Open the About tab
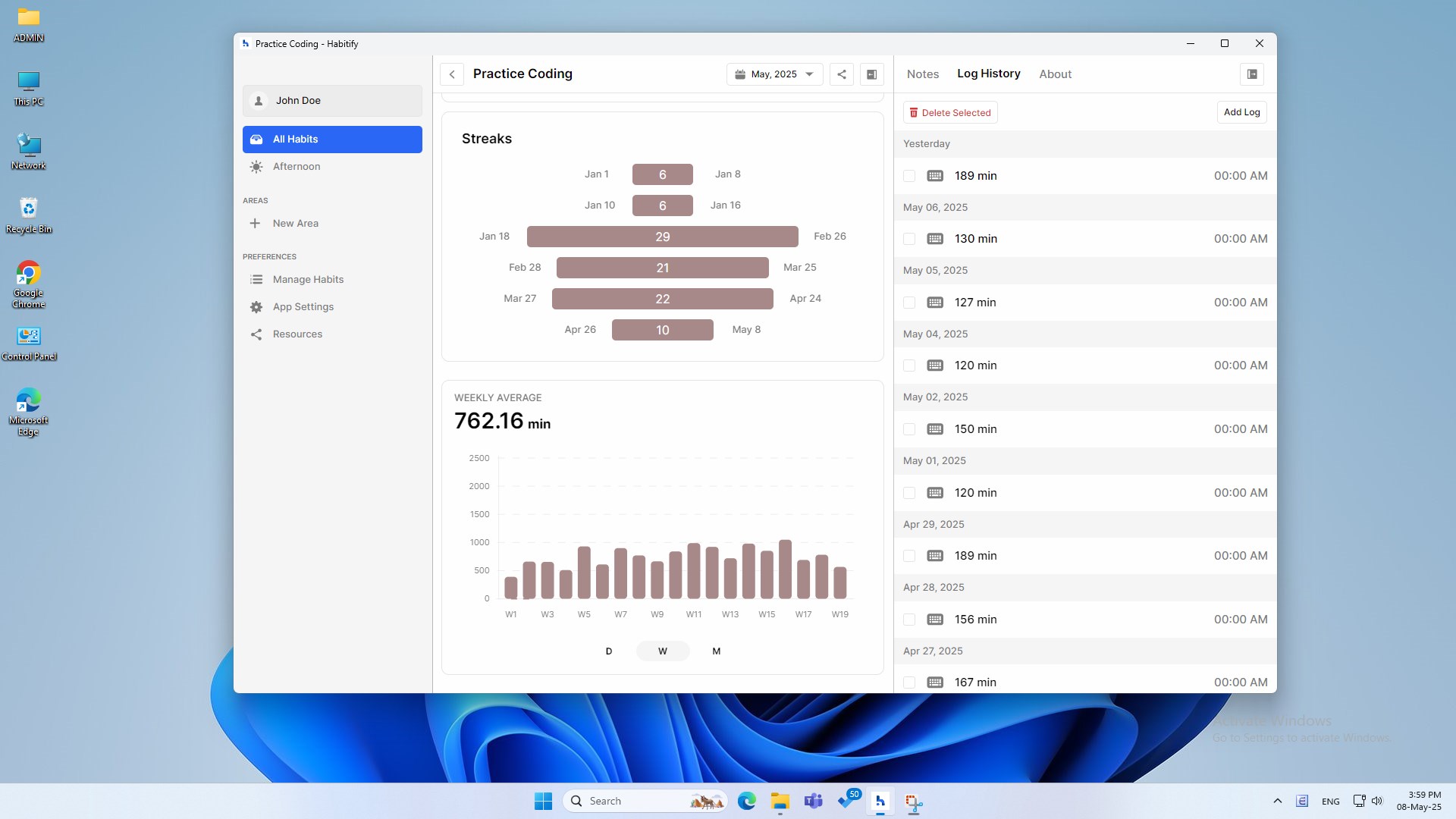This screenshot has width=1456, height=819. pos(1055,74)
